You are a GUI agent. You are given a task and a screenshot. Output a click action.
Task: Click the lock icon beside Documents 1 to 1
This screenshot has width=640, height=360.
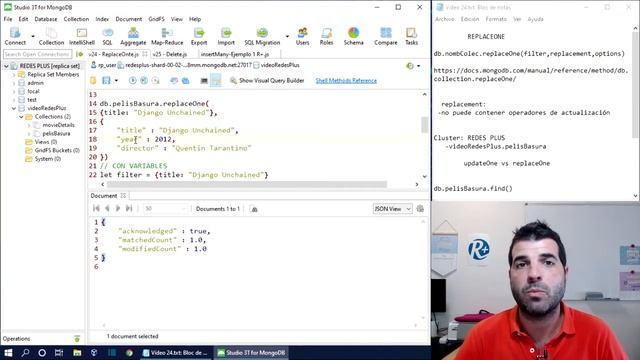tap(253, 209)
